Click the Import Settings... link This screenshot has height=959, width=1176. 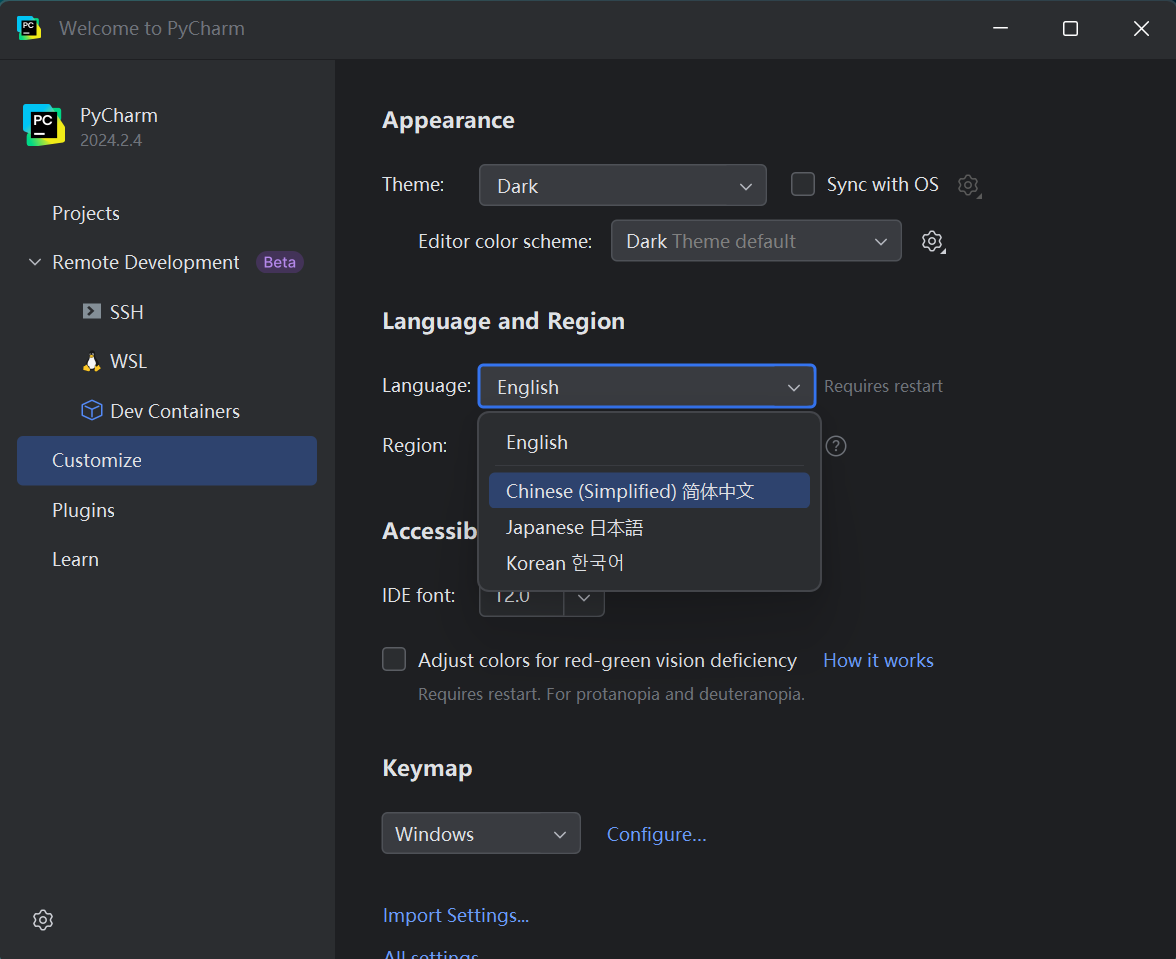[456, 915]
